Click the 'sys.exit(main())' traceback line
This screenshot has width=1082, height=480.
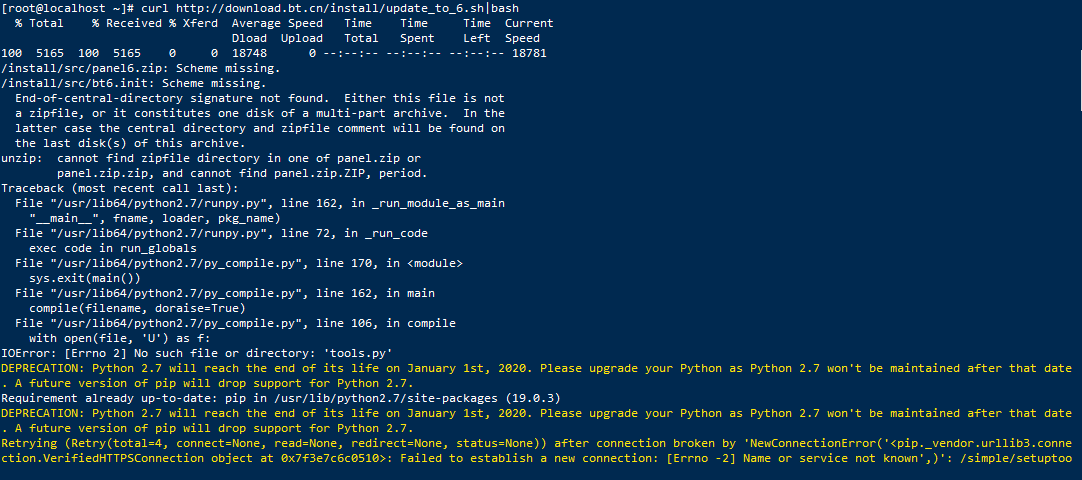pos(85,278)
